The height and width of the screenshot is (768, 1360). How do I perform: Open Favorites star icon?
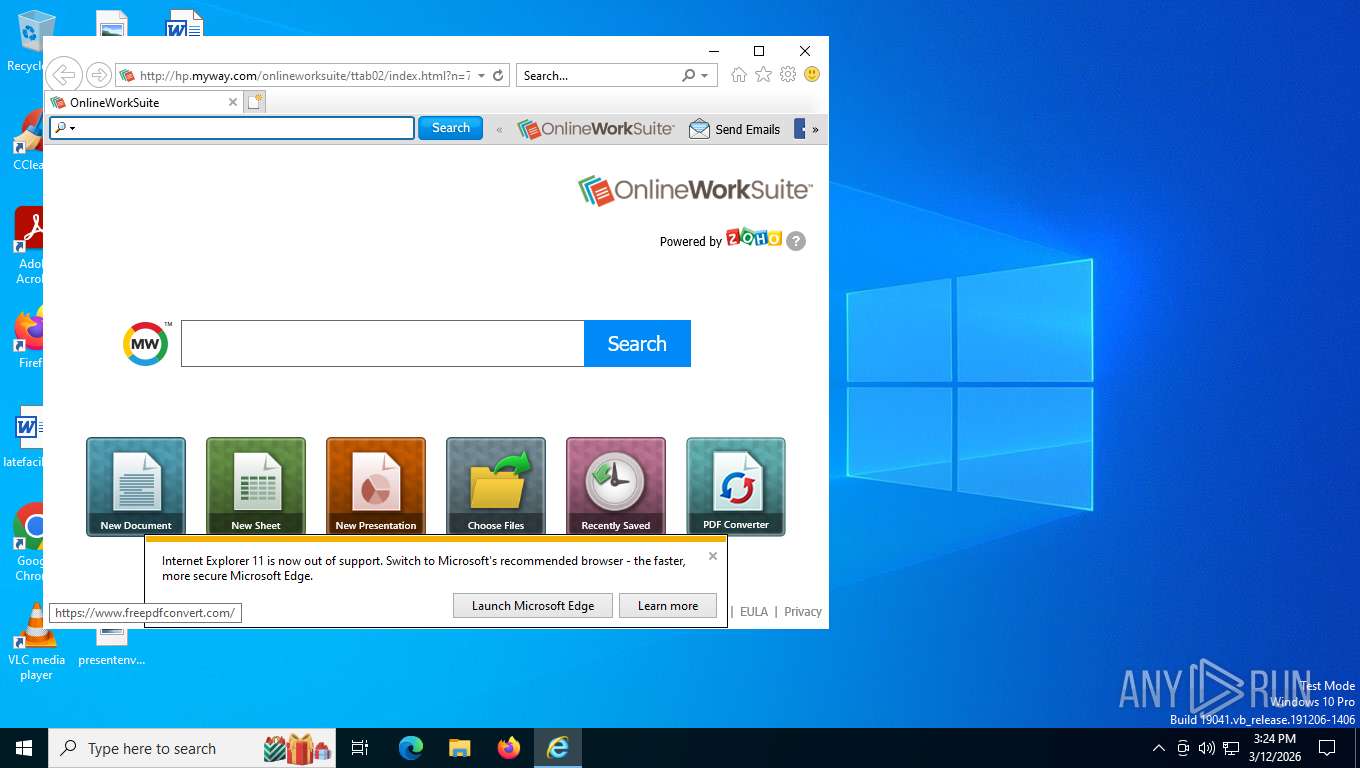tap(763, 75)
